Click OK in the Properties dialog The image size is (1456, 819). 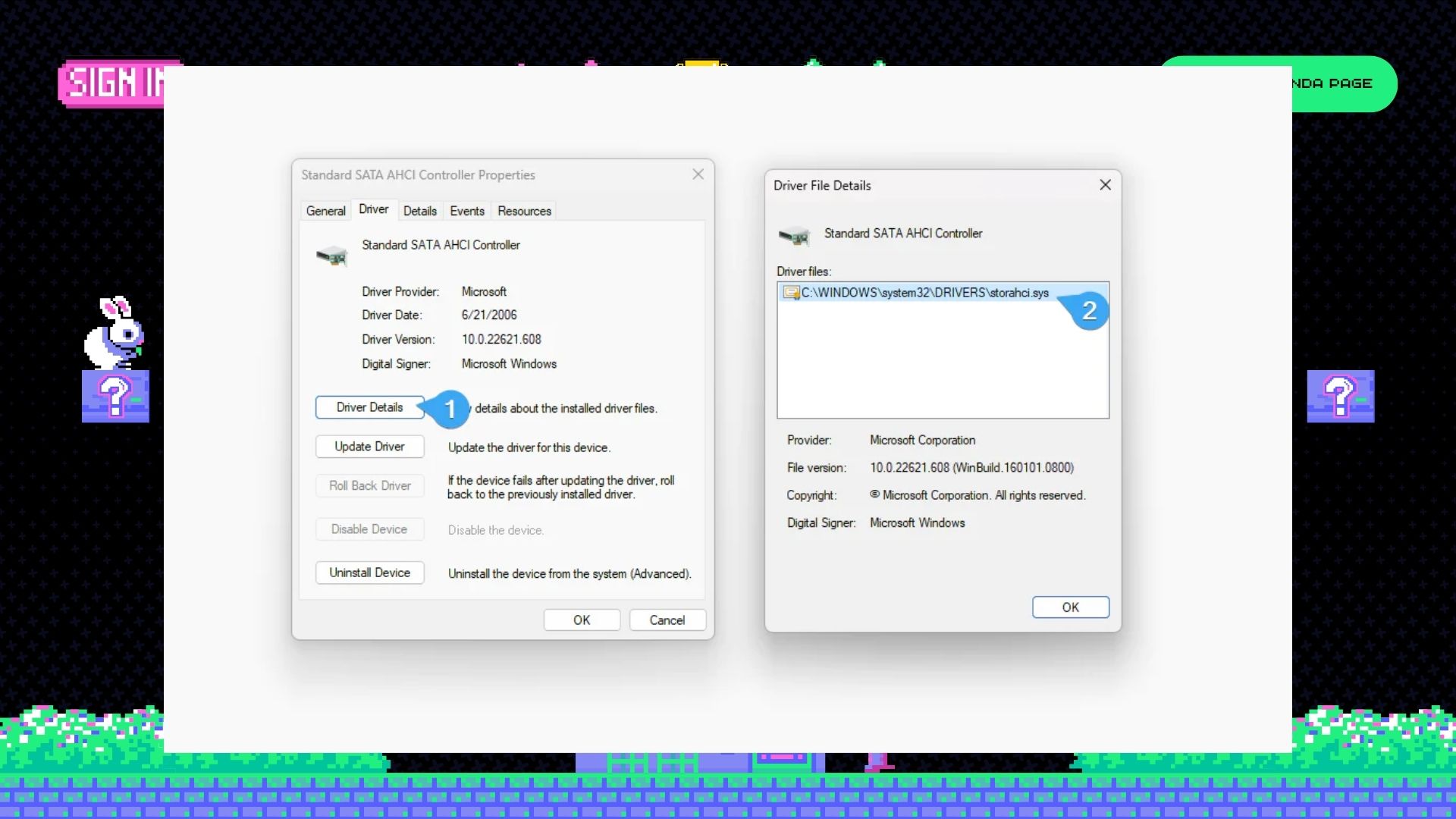pos(582,620)
